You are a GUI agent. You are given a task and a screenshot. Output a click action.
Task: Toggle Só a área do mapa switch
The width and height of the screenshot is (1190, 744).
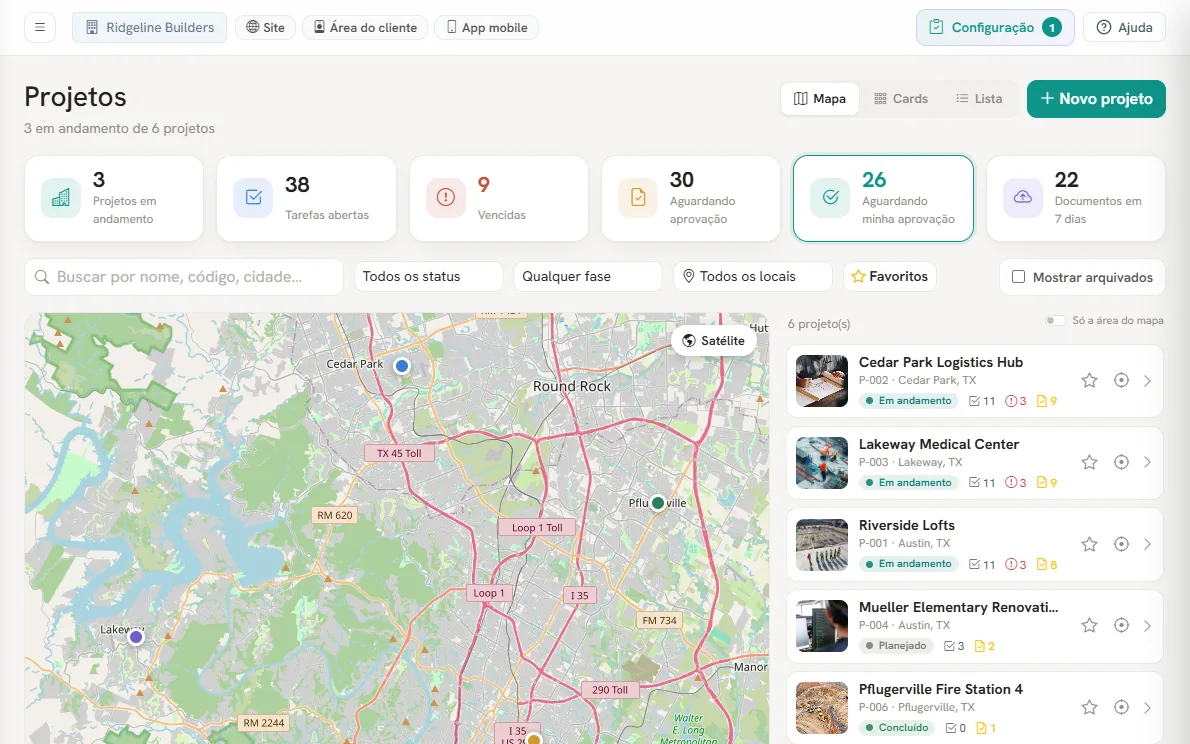click(x=1055, y=320)
